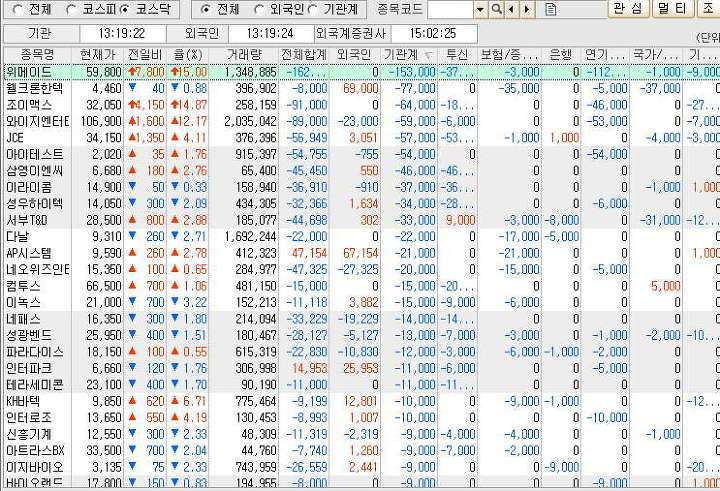This screenshot has height=491, width=720.
Task: Select the 와이지엔터 stock name
Action: (x=38, y=121)
